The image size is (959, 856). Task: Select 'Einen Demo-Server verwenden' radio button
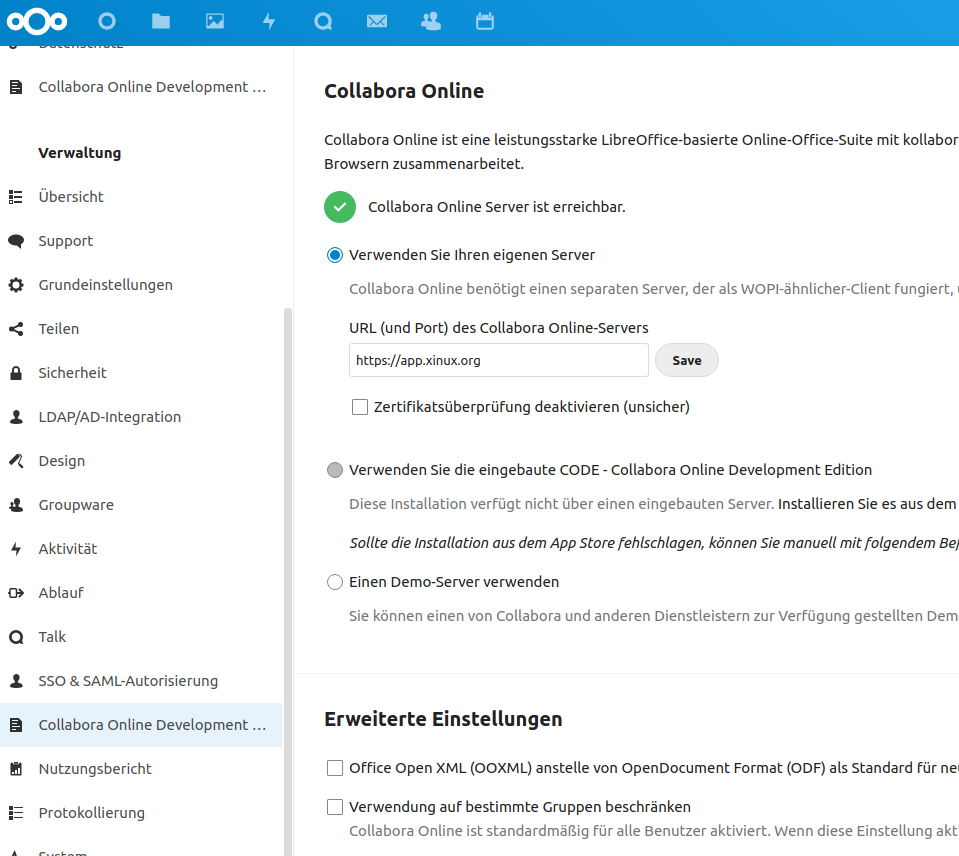[x=335, y=582]
